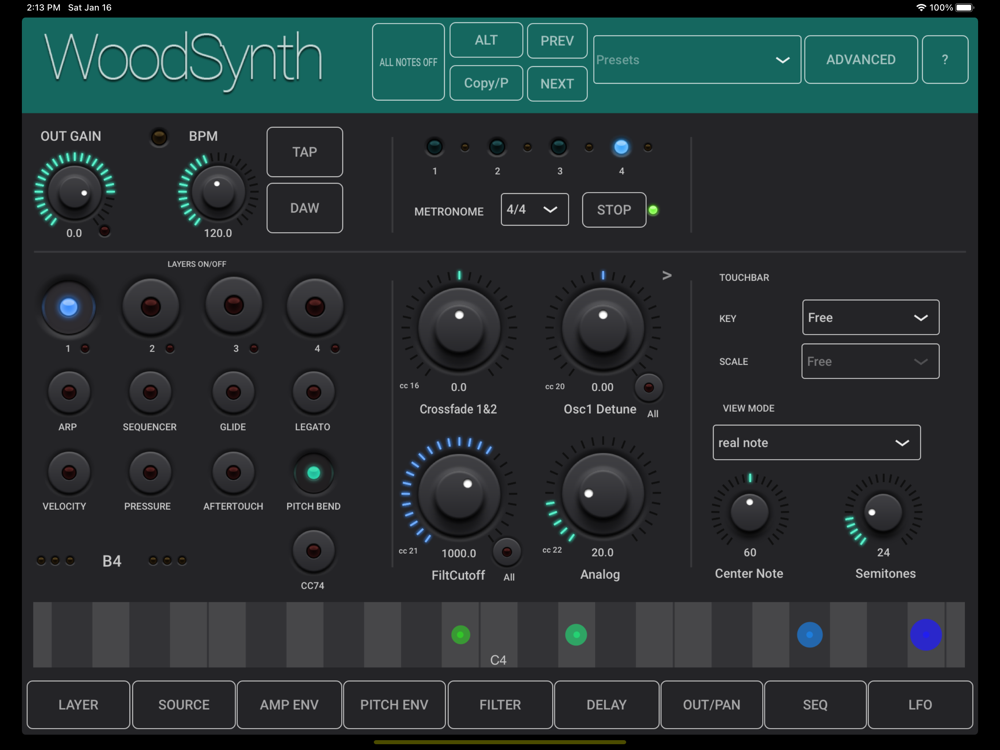Click the ALL NOTES OFF button

coord(408,62)
